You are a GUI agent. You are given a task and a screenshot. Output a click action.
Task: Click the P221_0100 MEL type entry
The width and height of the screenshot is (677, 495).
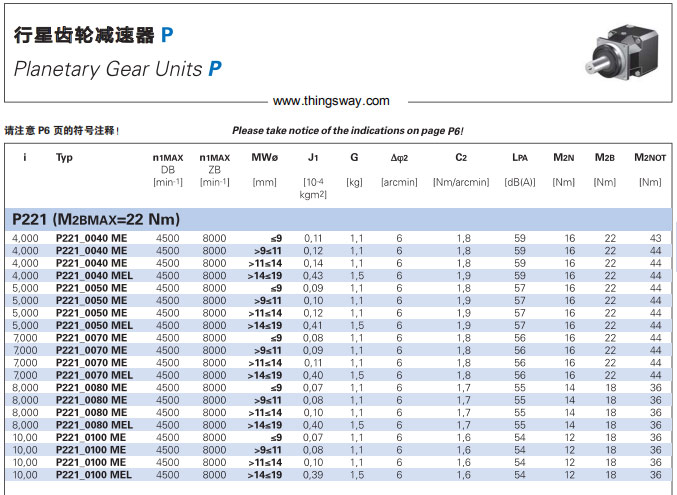click(x=94, y=475)
